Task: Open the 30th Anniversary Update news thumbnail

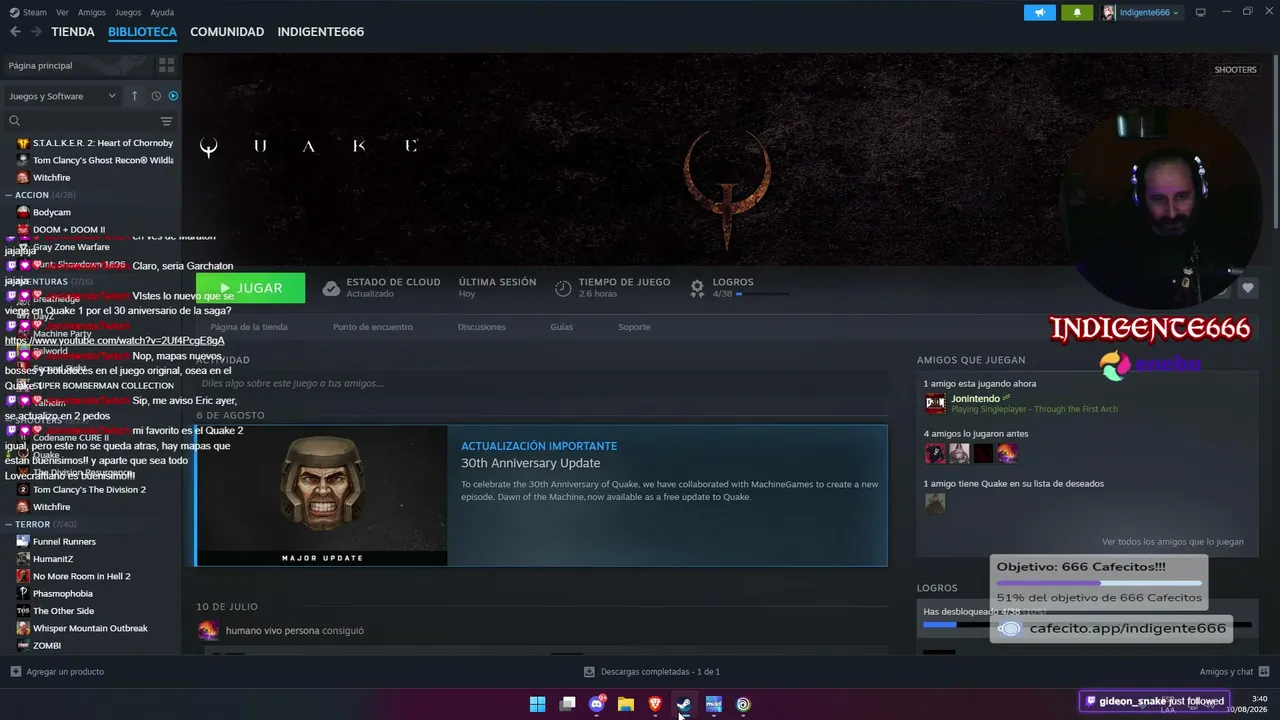Action: point(322,496)
